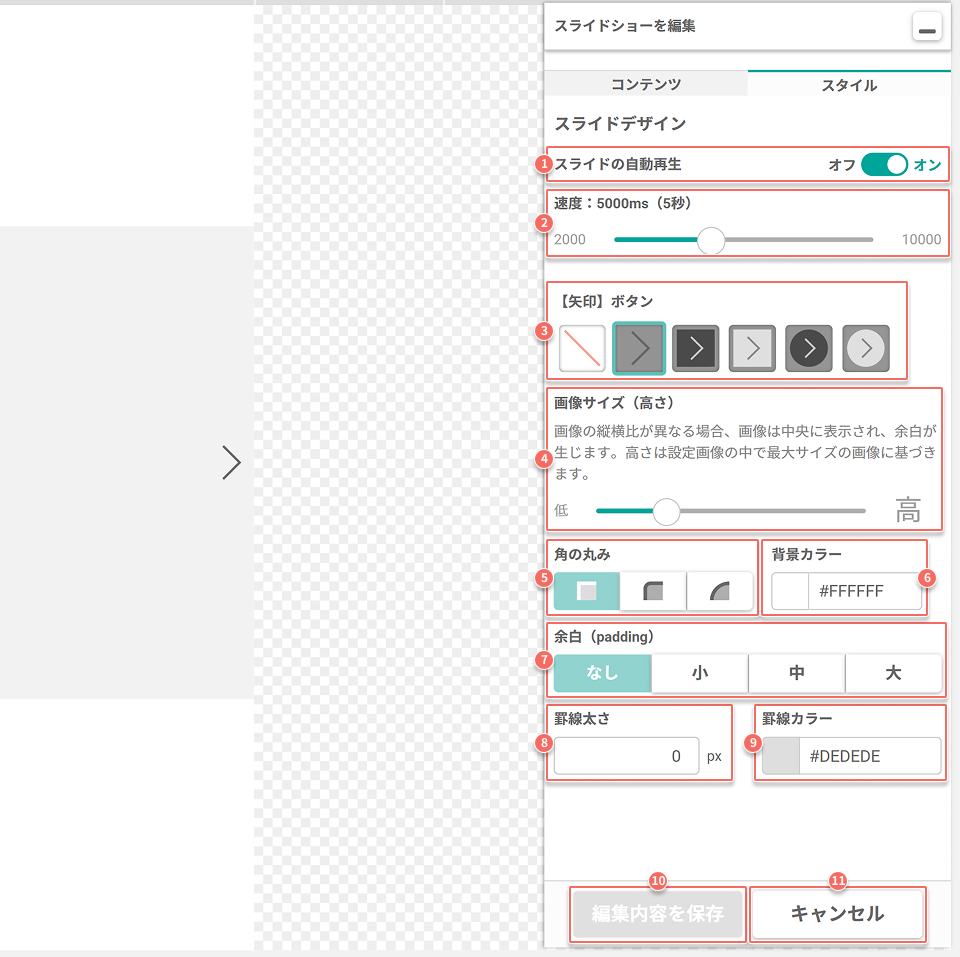Click the #DEDEDE border color field
This screenshot has height=957, width=960.
pyautogui.click(x=870, y=756)
